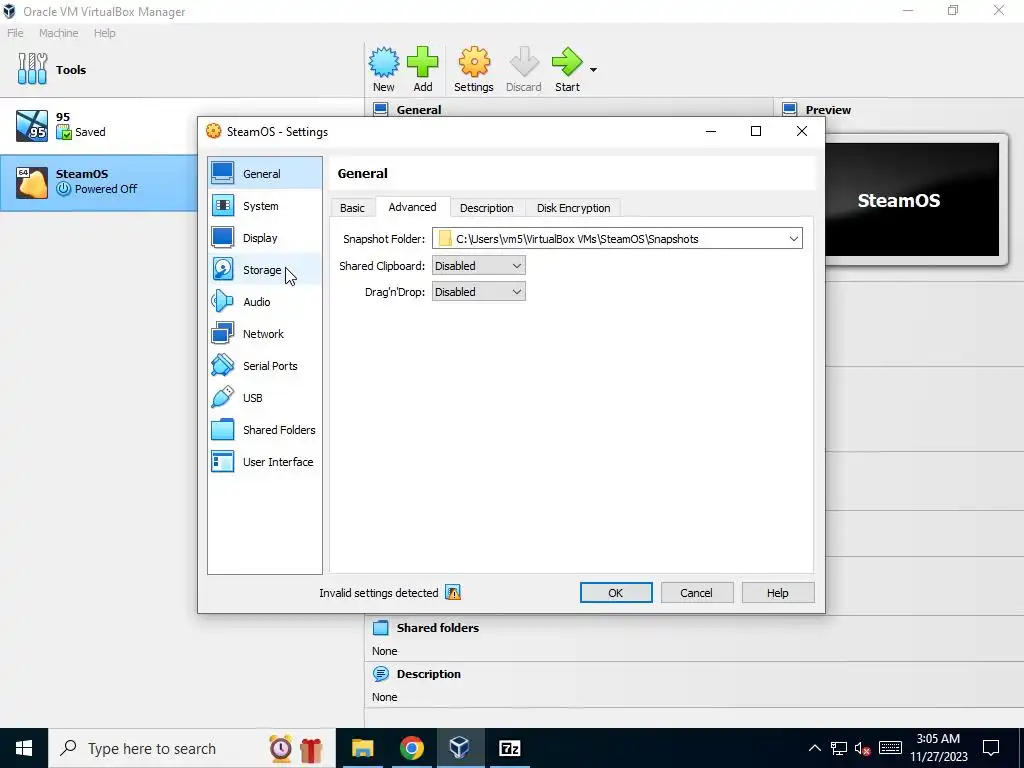The image size is (1024, 768).
Task: Switch to the Basic tab
Action: click(352, 208)
